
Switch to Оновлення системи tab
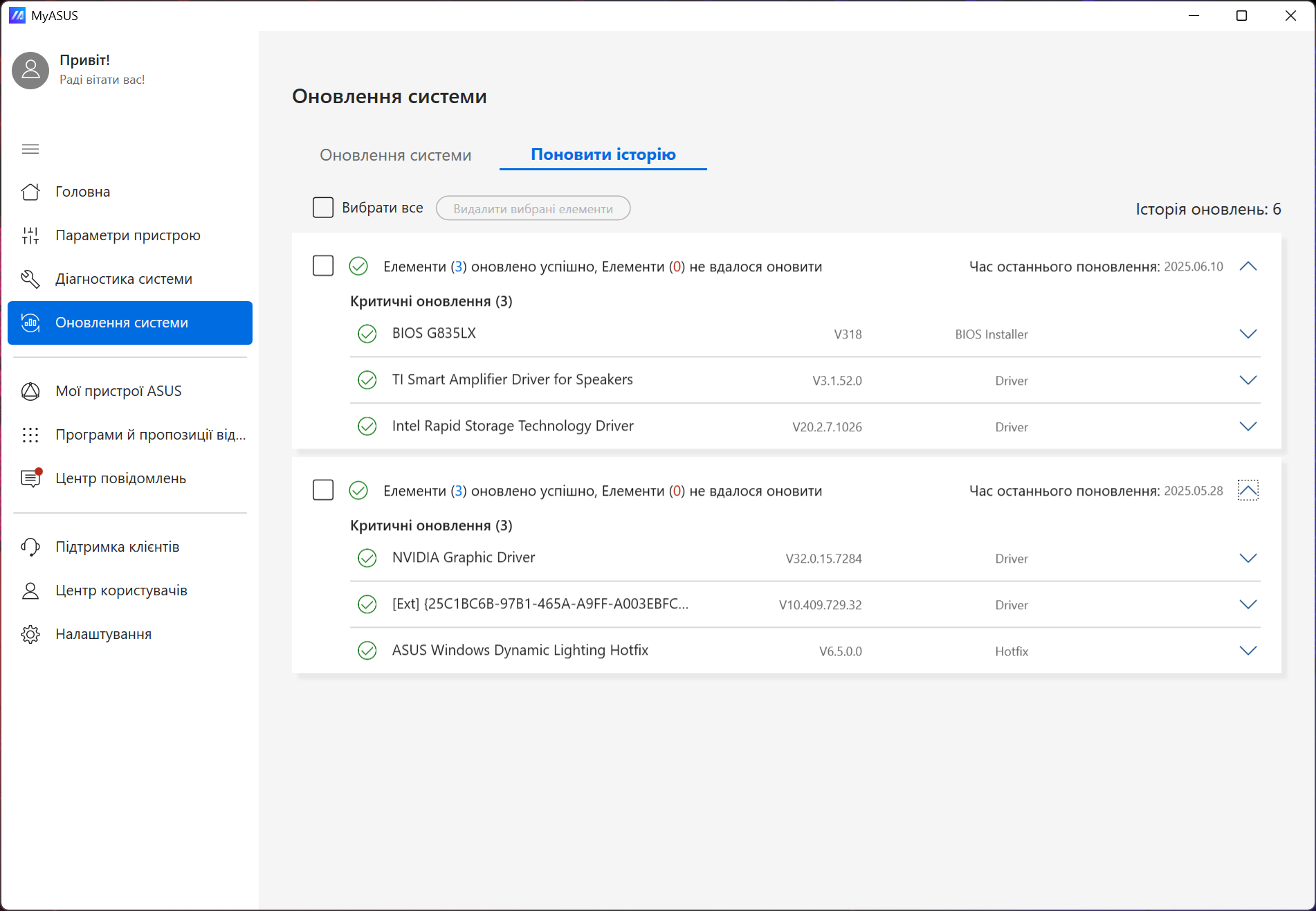[x=395, y=155]
